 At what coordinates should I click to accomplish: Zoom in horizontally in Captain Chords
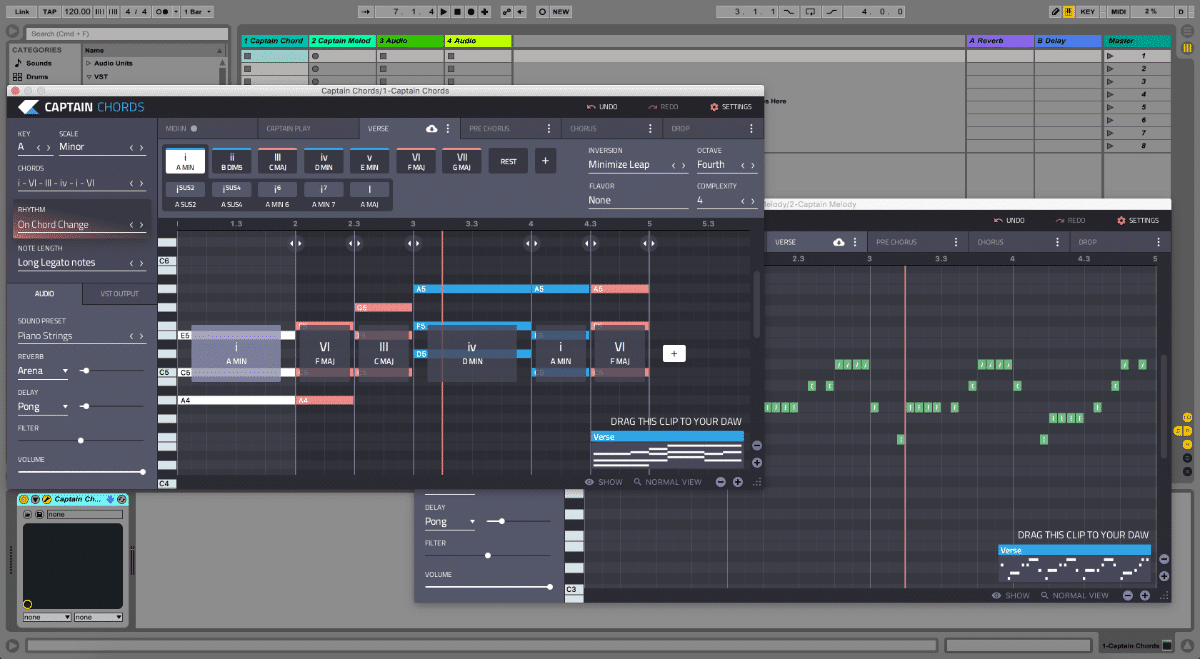738,482
